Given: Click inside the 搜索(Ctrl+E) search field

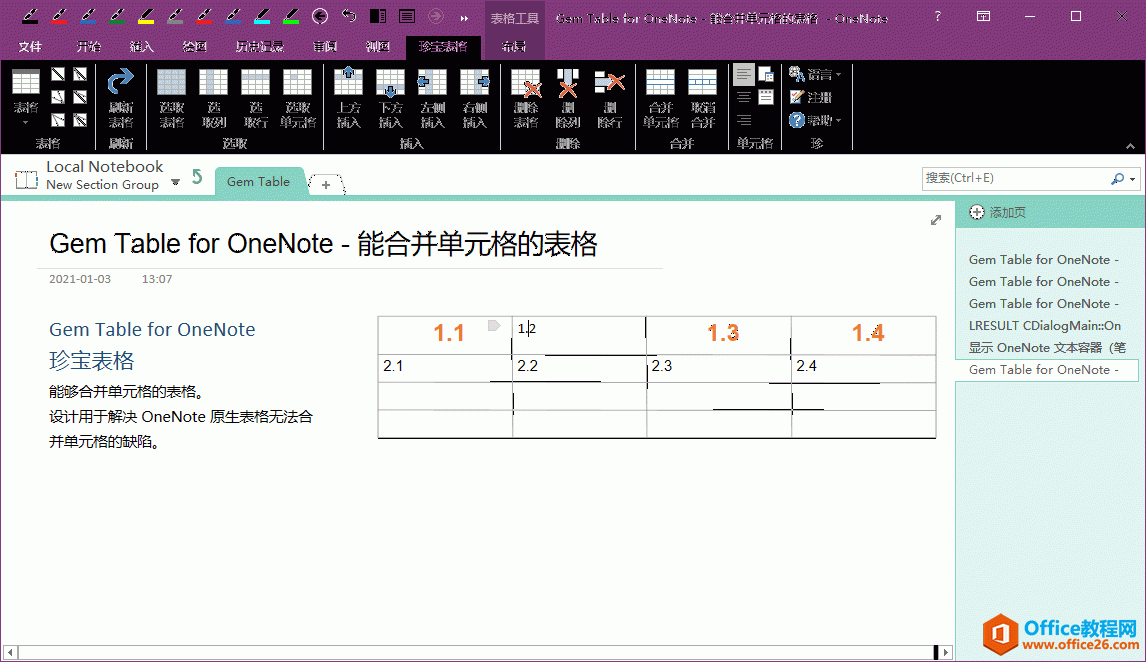Looking at the screenshot, I should [1010, 178].
